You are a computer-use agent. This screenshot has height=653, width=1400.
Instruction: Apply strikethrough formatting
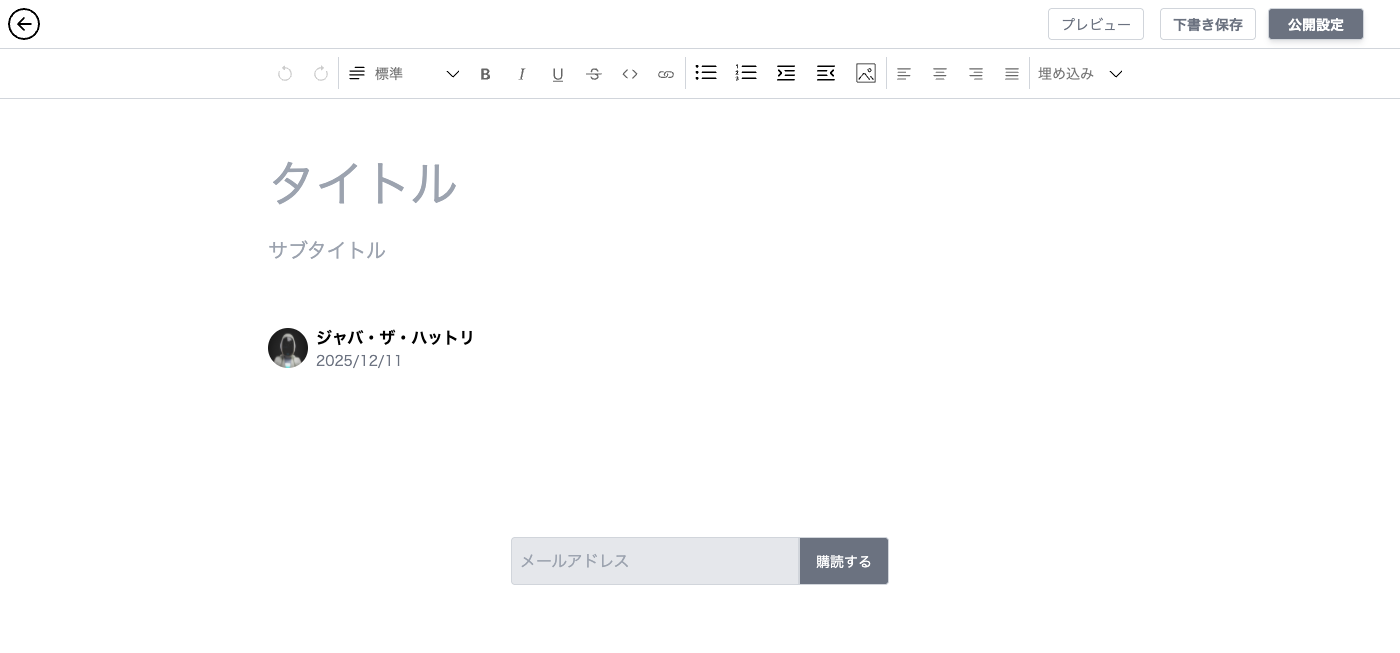pyautogui.click(x=594, y=74)
